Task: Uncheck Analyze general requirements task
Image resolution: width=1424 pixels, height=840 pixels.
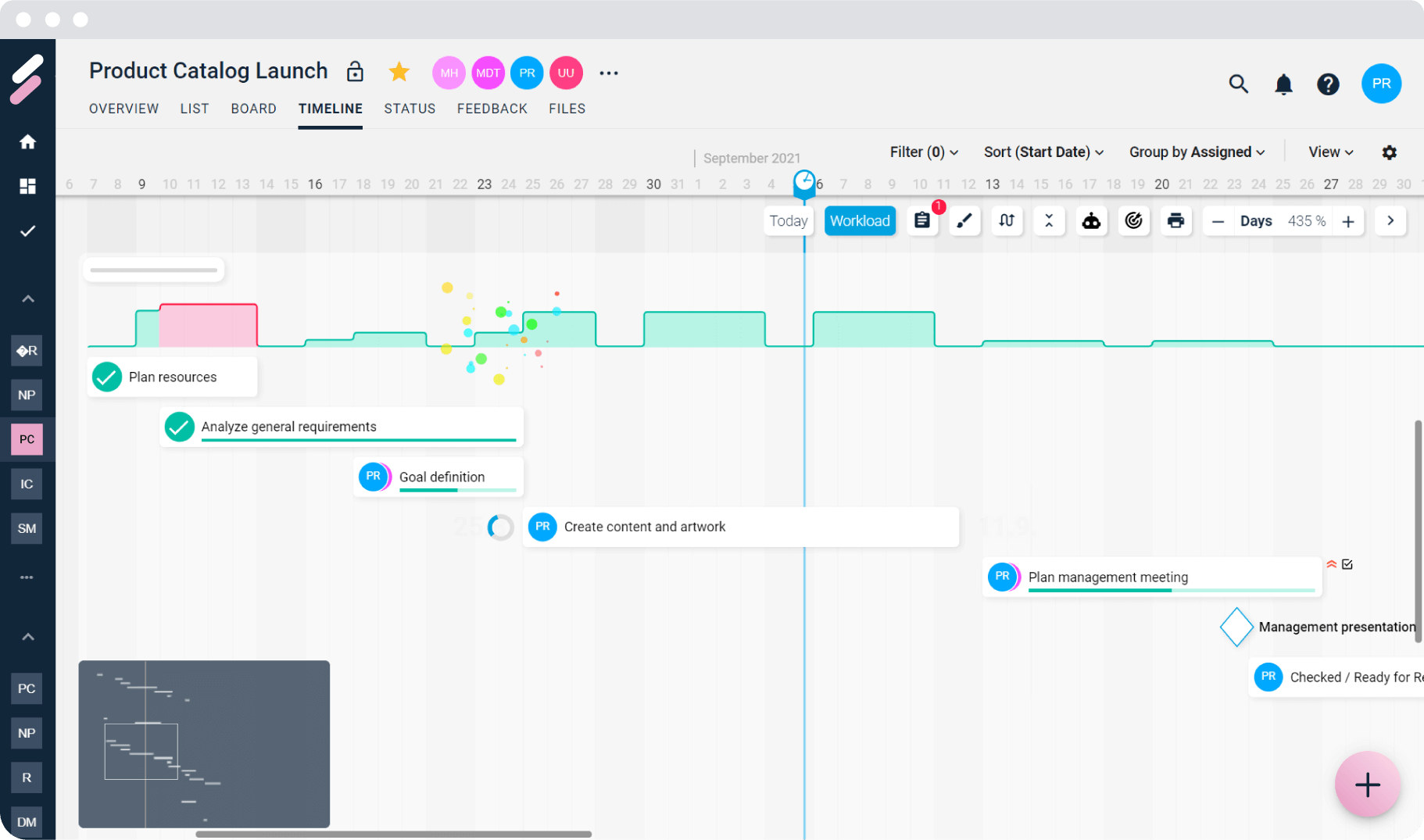Action: (180, 427)
